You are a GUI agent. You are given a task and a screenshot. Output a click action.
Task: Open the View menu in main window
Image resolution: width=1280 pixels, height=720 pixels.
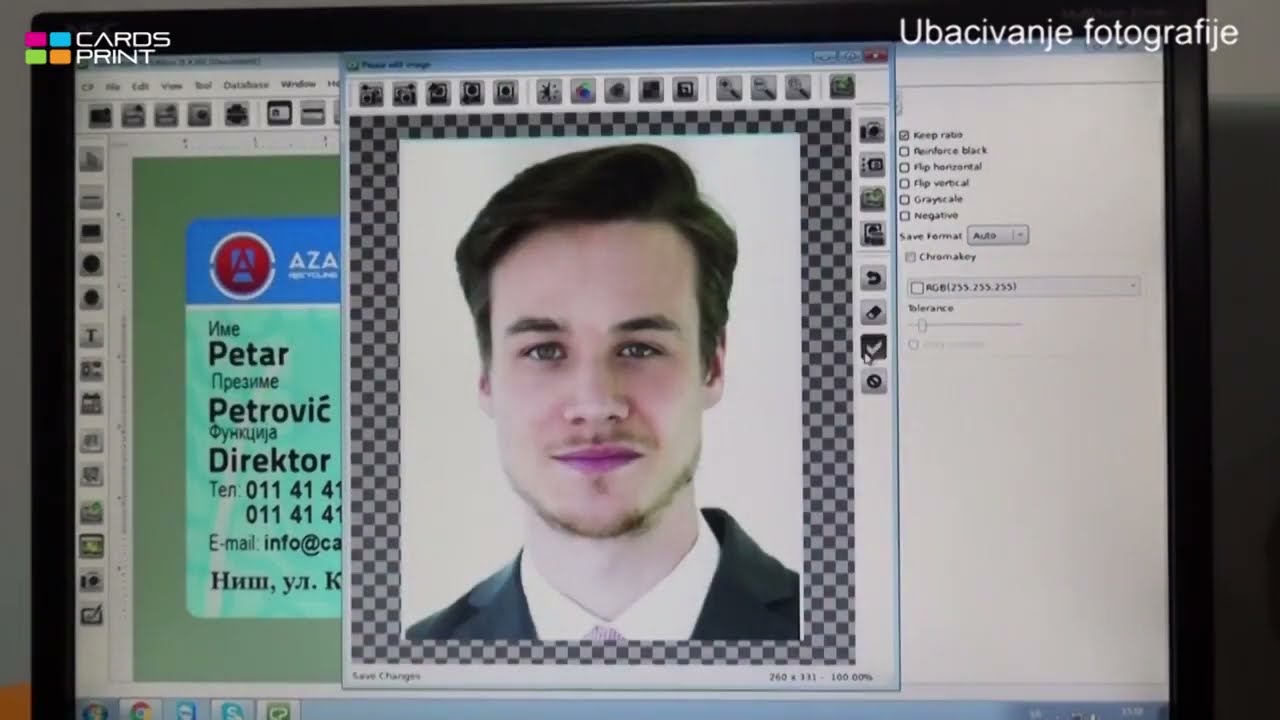[x=172, y=87]
